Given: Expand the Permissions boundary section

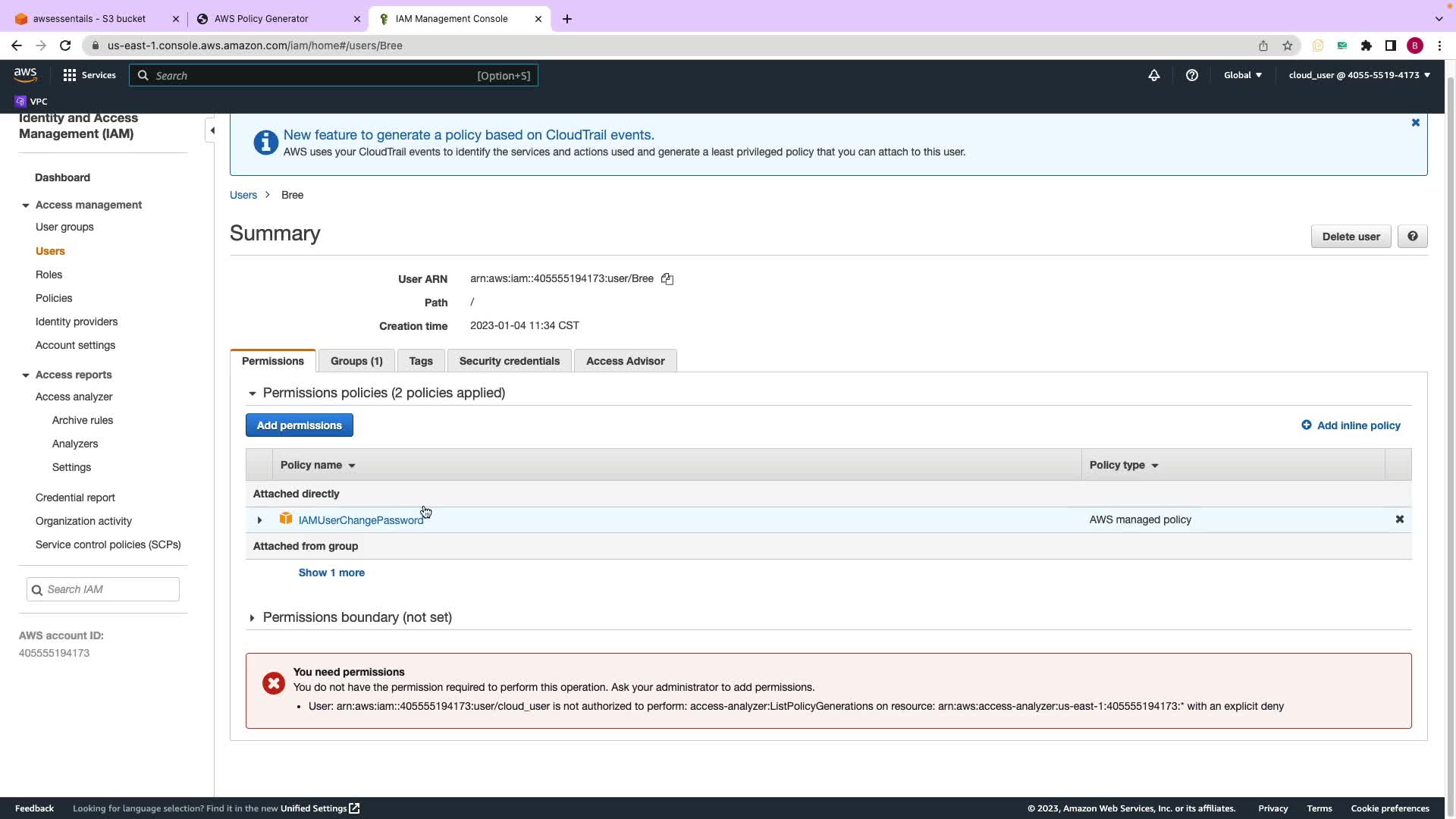Looking at the screenshot, I should 253,618.
